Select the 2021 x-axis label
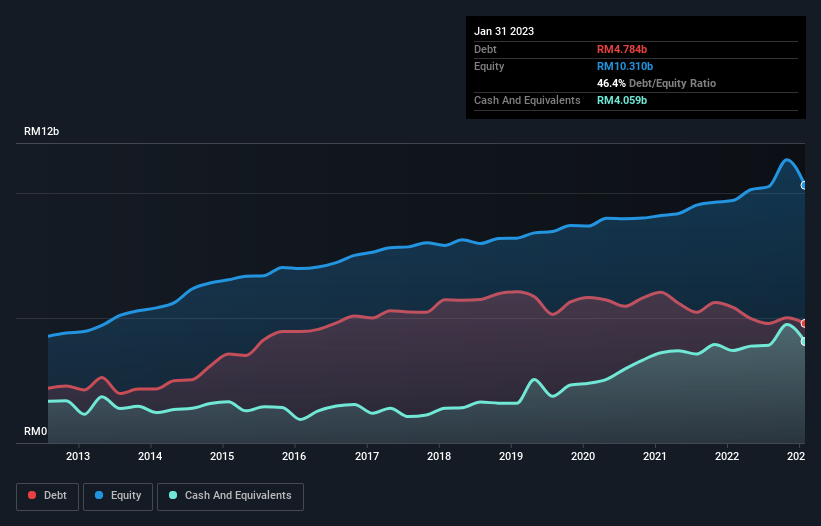The width and height of the screenshot is (821, 526). pyautogui.click(x=655, y=456)
